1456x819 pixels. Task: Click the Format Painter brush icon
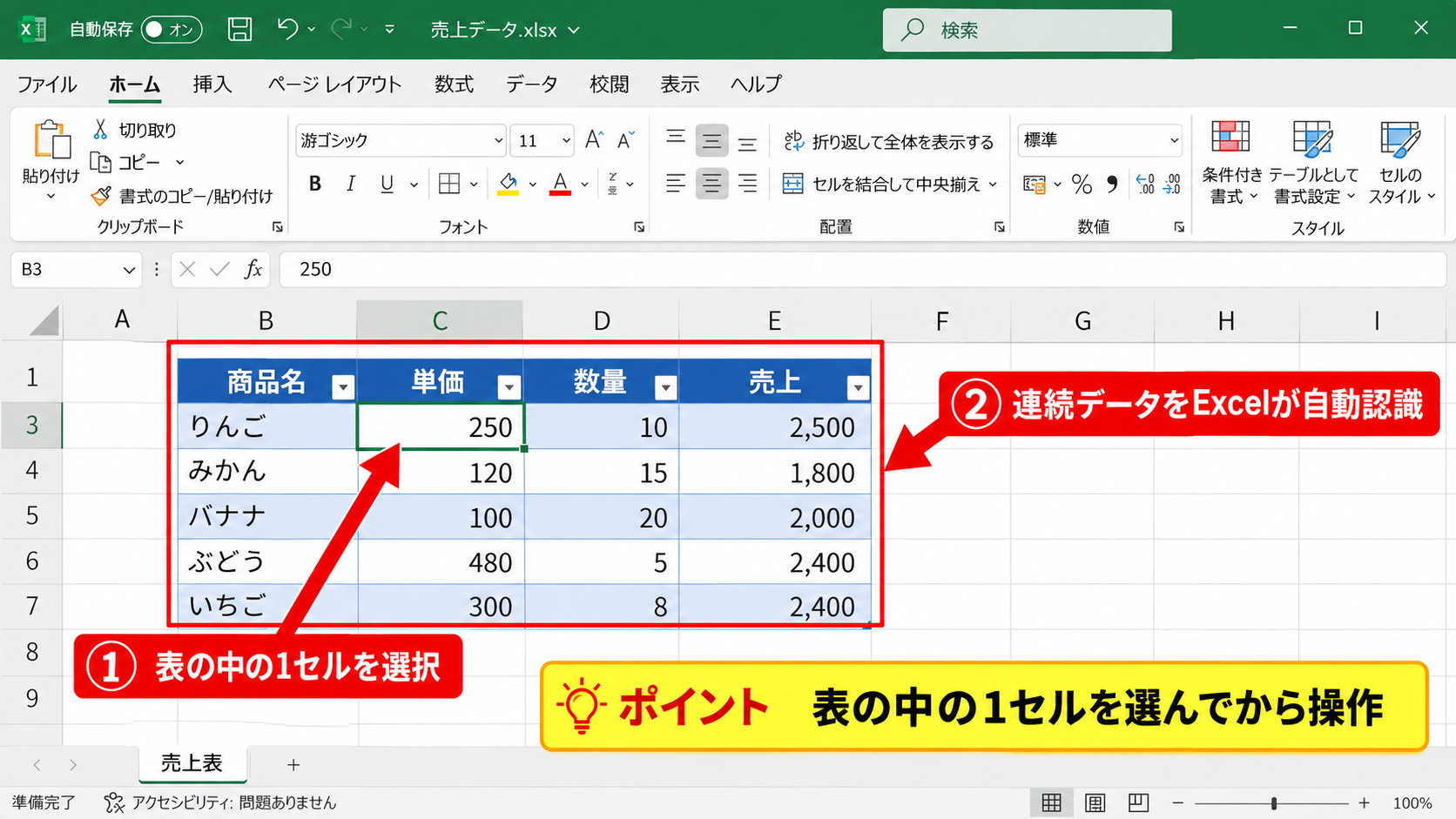click(x=101, y=196)
